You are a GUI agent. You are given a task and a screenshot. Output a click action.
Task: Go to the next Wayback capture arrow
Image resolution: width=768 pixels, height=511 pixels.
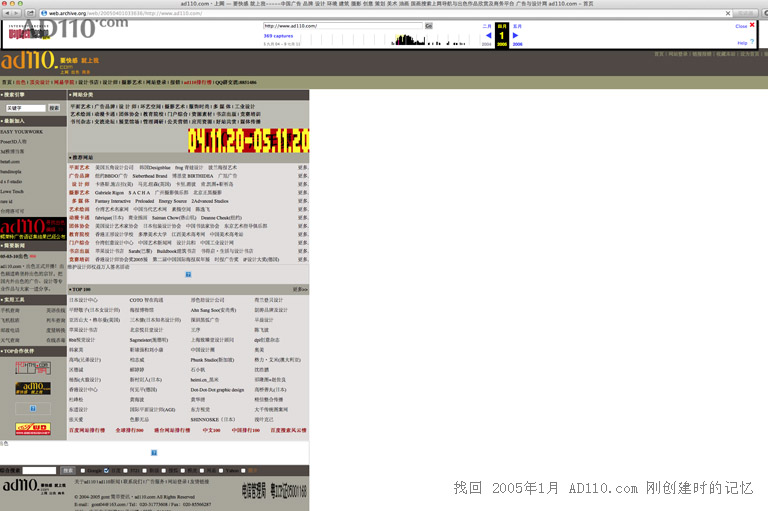click(x=515, y=35)
